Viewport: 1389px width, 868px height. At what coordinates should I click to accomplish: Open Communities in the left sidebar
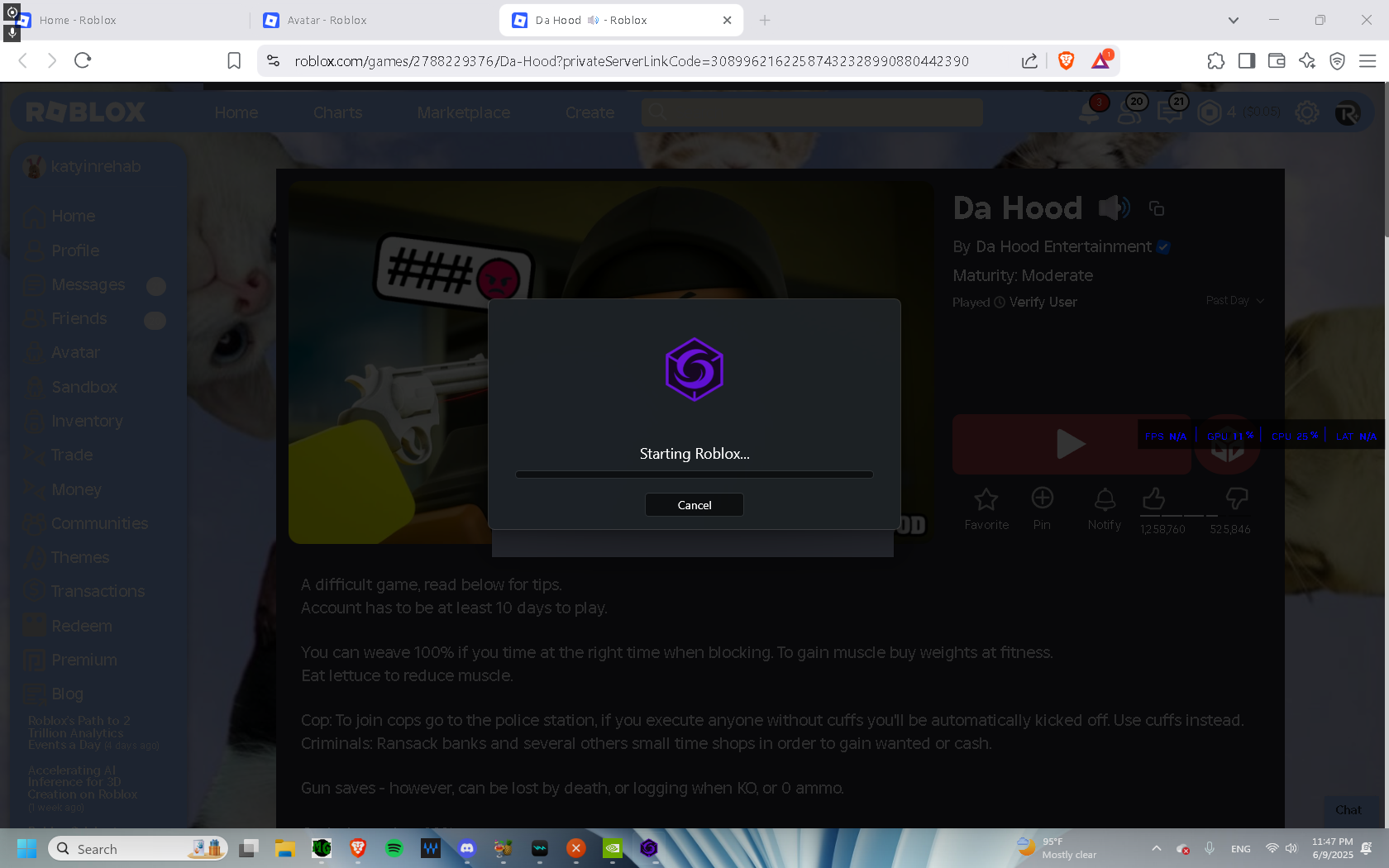click(86, 523)
